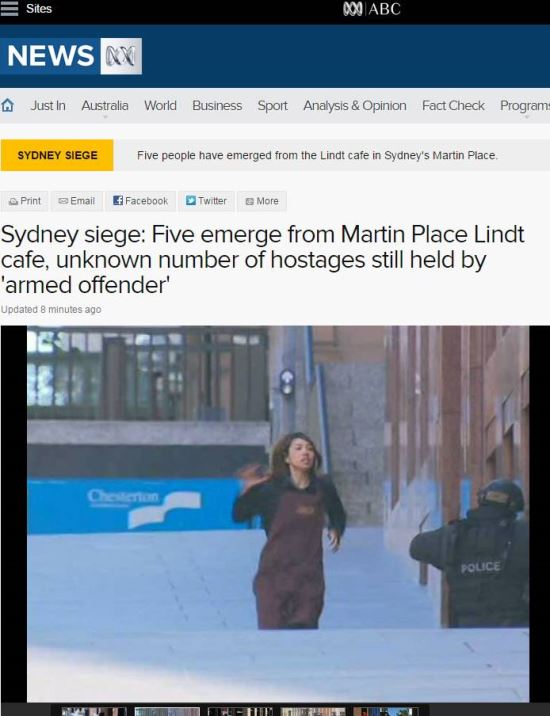
Task: Visit the Fact Check page
Action: [453, 105]
